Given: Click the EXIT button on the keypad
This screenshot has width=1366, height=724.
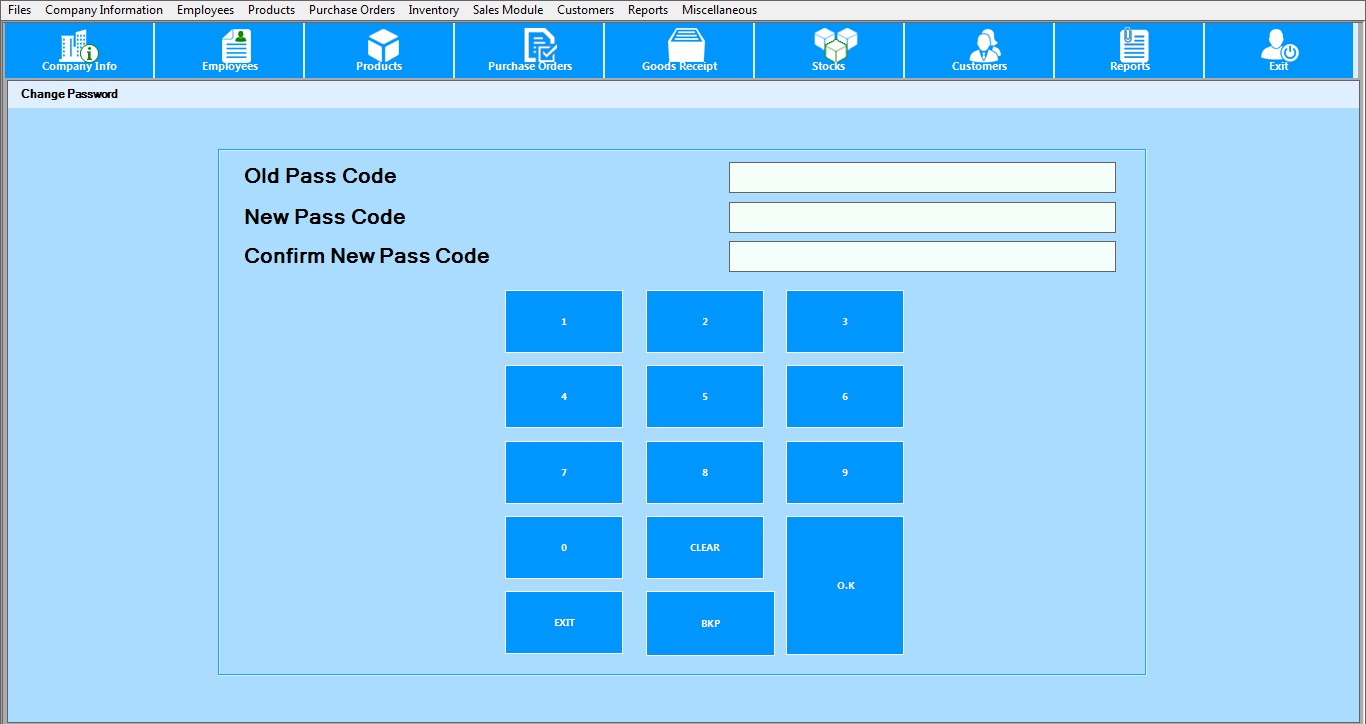Looking at the screenshot, I should (x=564, y=622).
